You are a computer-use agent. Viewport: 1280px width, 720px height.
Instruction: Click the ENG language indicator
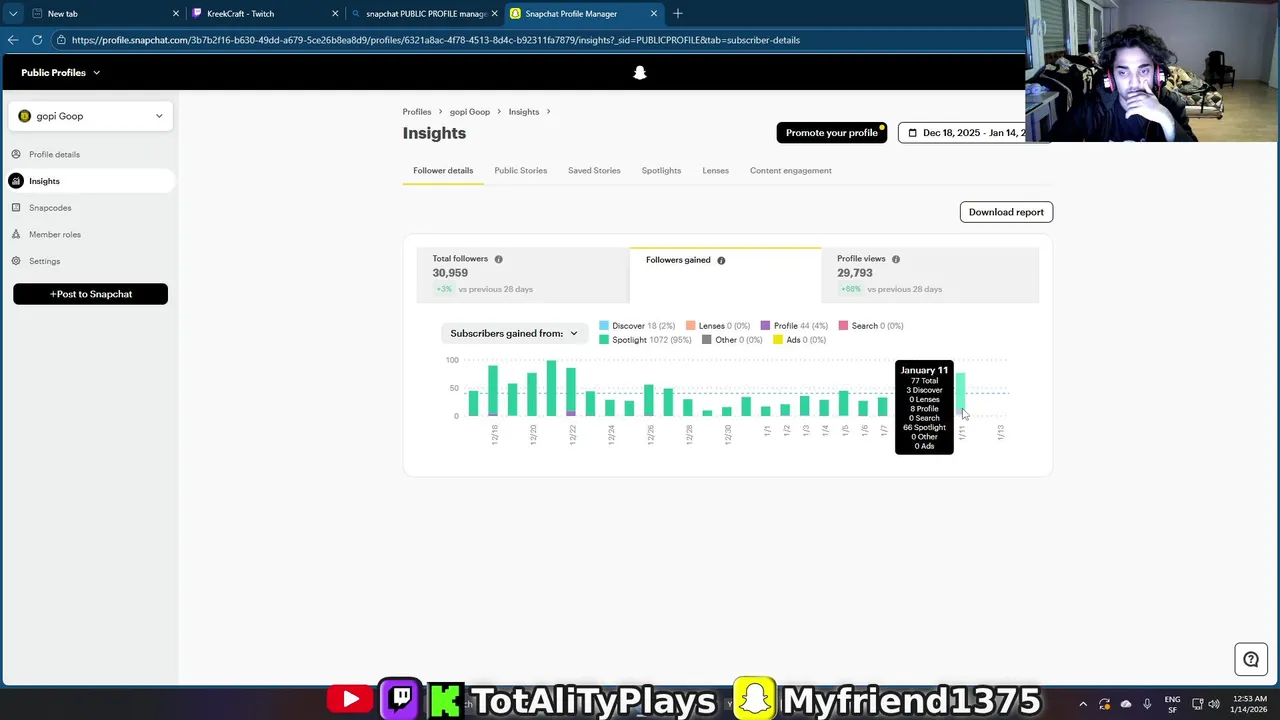[x=1172, y=704]
